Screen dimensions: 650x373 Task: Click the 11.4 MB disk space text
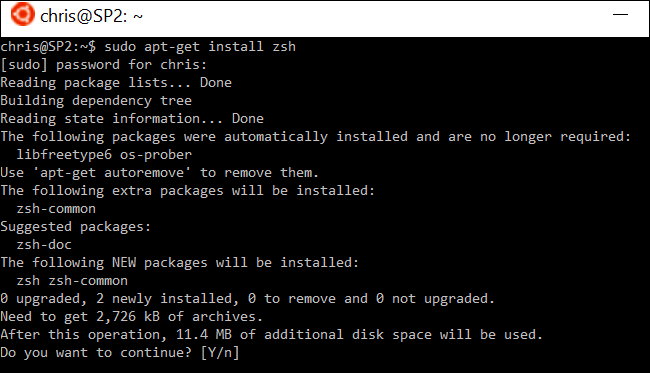204,334
